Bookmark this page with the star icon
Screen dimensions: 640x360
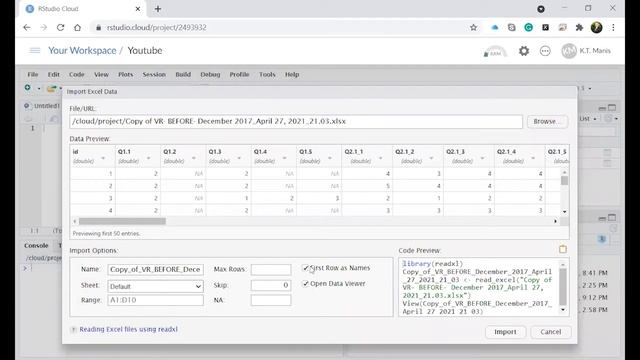(473, 27)
